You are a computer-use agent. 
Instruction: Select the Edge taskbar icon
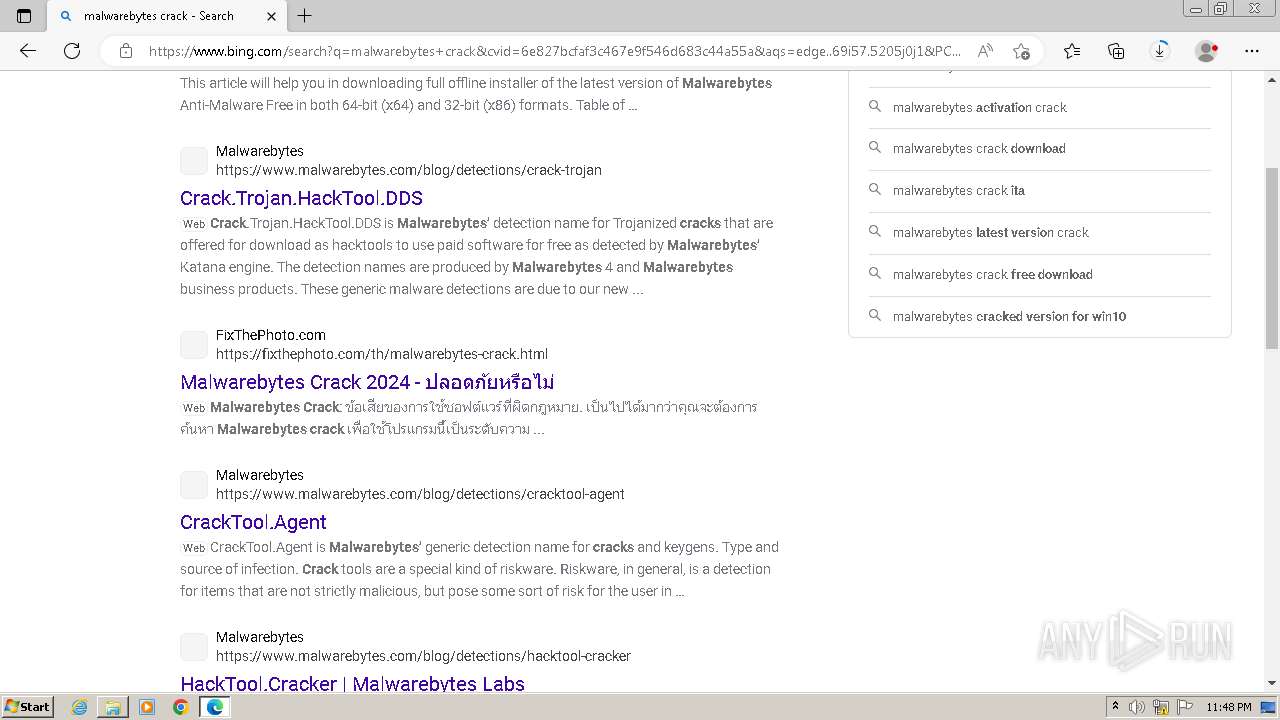click(214, 707)
